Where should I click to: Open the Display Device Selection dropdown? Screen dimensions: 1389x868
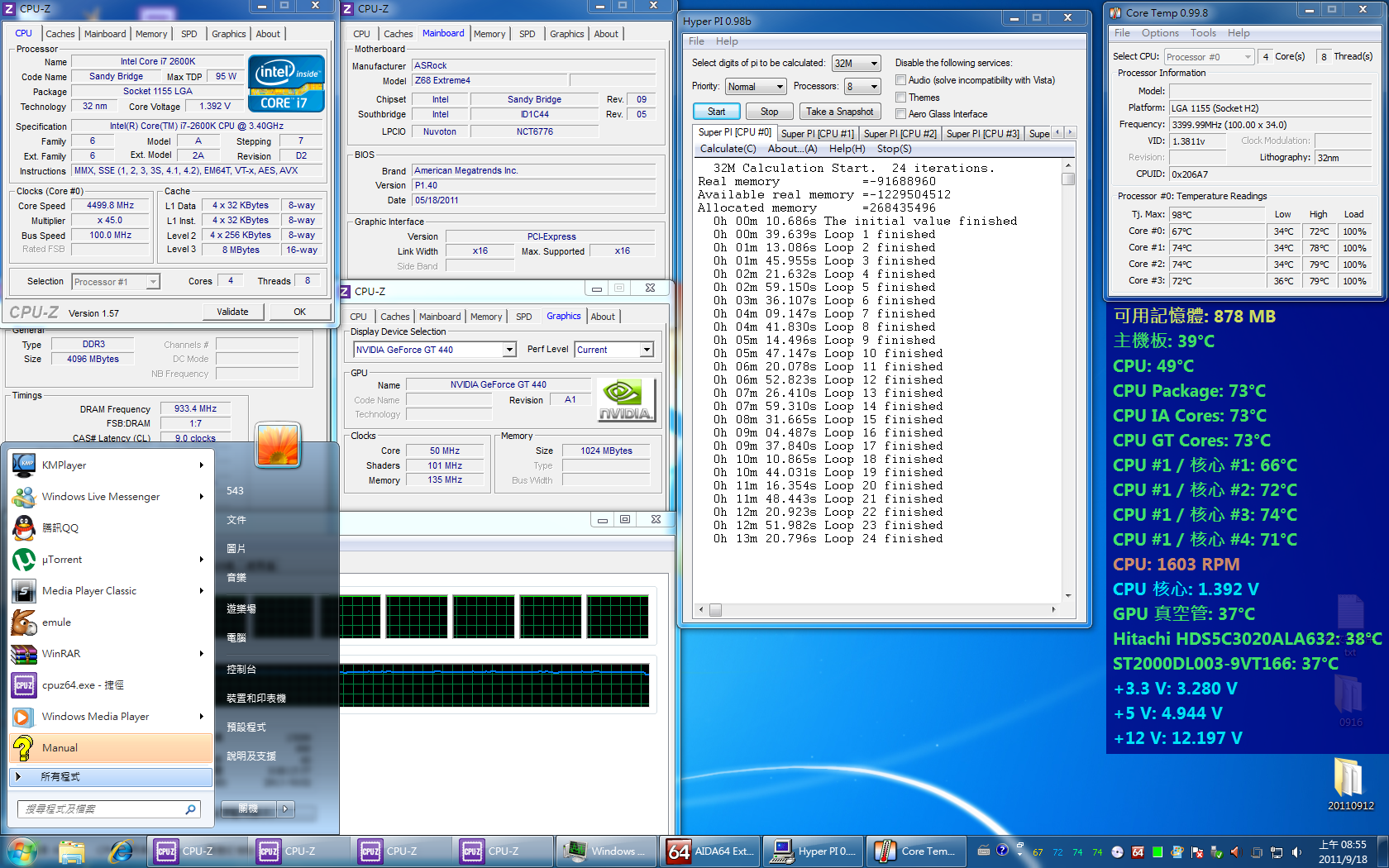pos(435,350)
